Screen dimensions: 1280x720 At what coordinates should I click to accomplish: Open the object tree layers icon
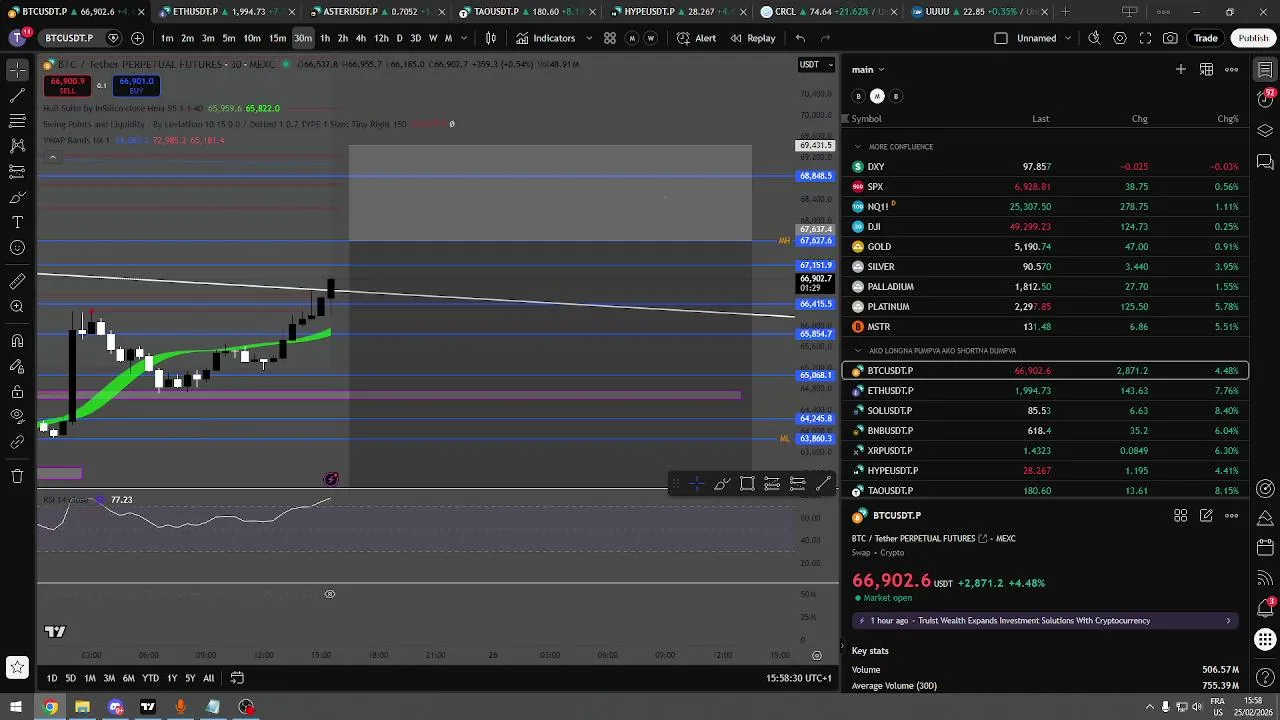coord(1265,131)
